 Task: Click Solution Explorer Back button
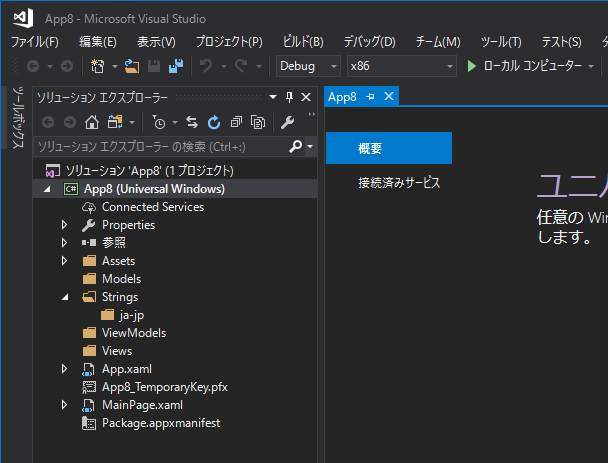48,123
